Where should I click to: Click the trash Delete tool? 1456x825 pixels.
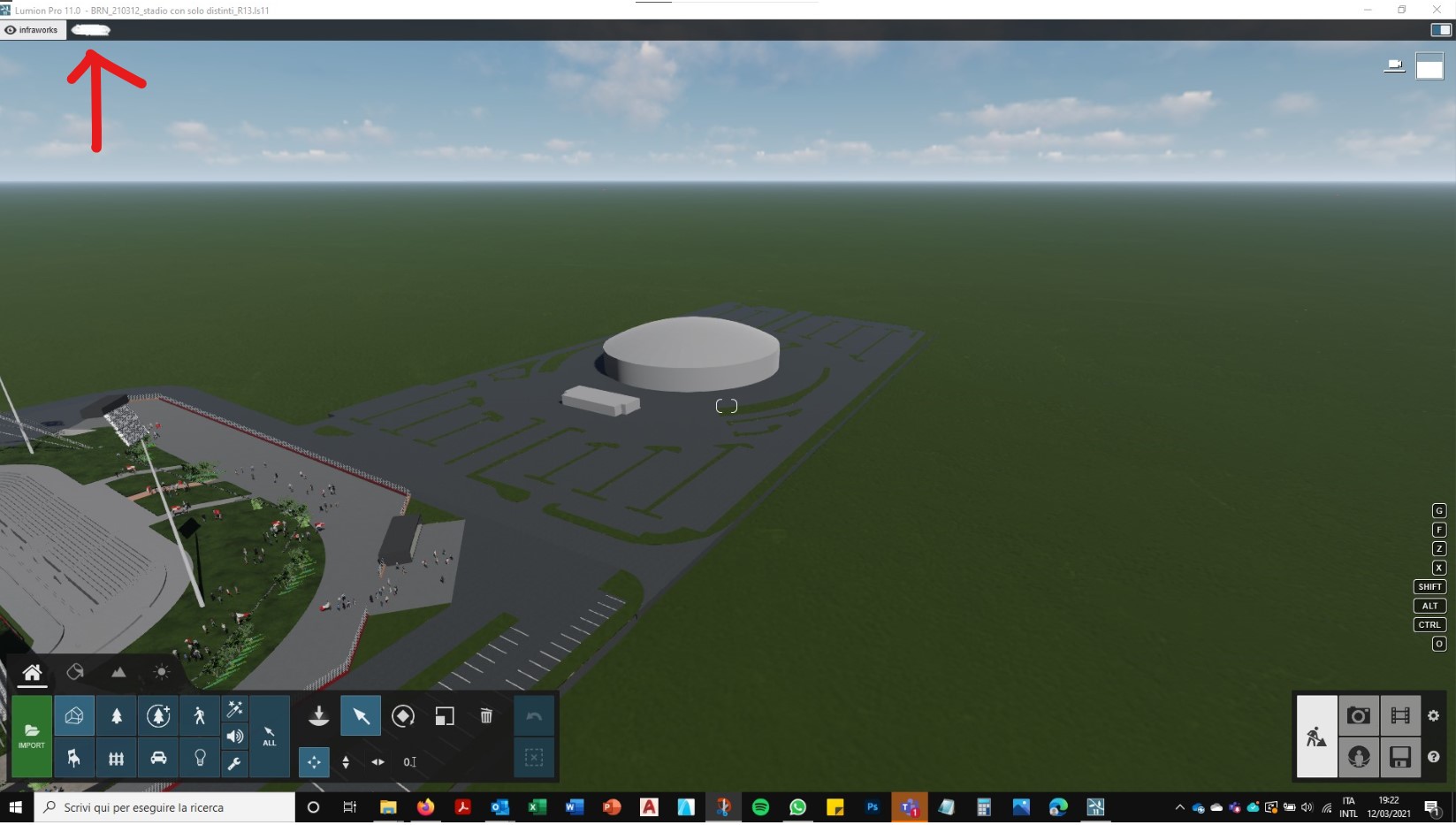[x=486, y=715]
